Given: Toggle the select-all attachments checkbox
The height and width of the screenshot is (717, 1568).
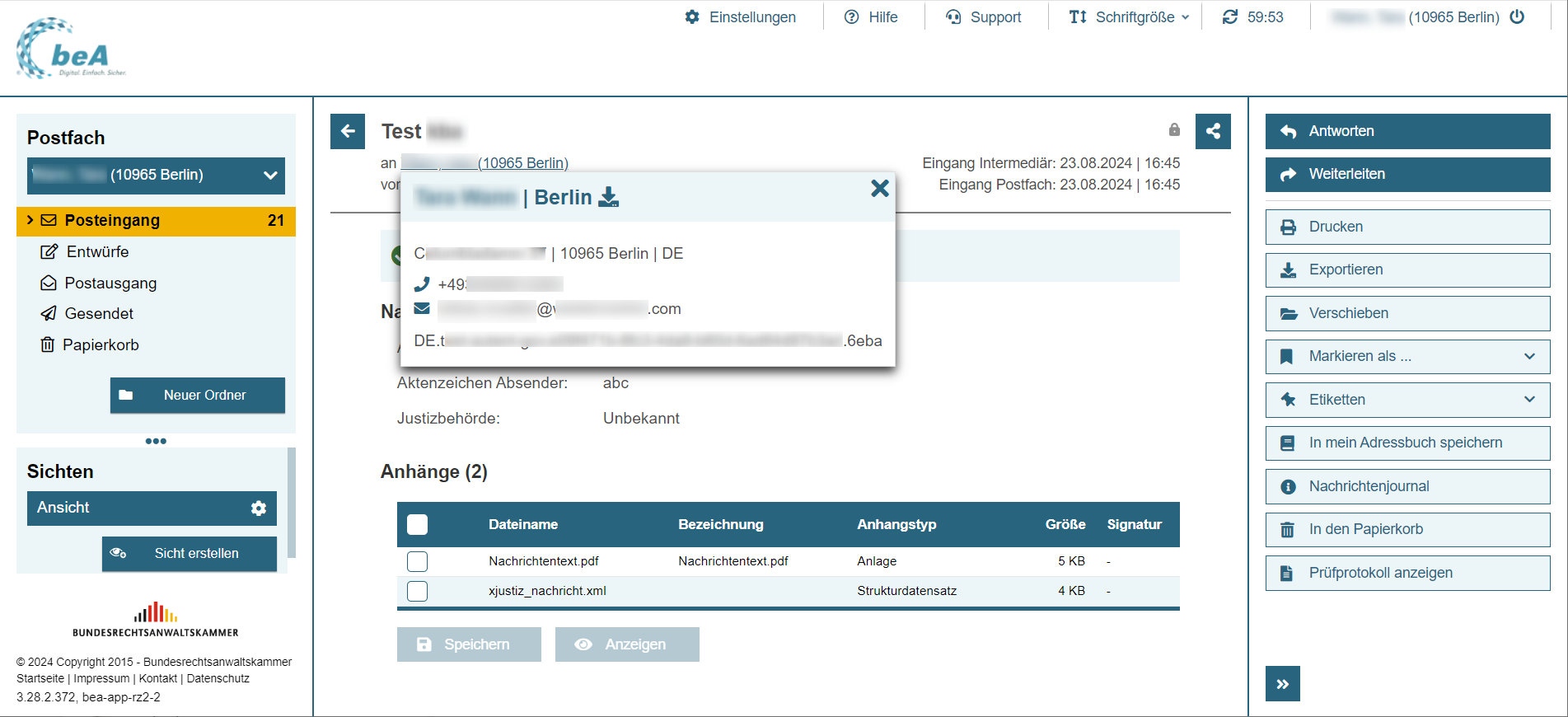Looking at the screenshot, I should pos(418,525).
